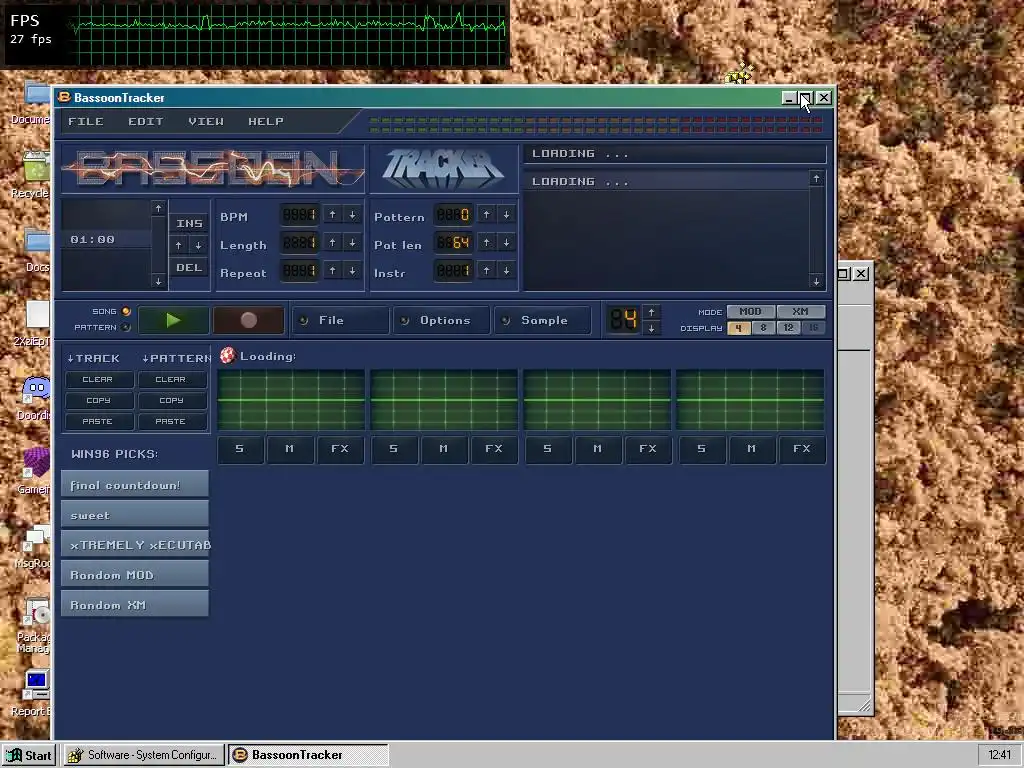Set display to 16 tracks
Screen dimensions: 1024x768
813,328
